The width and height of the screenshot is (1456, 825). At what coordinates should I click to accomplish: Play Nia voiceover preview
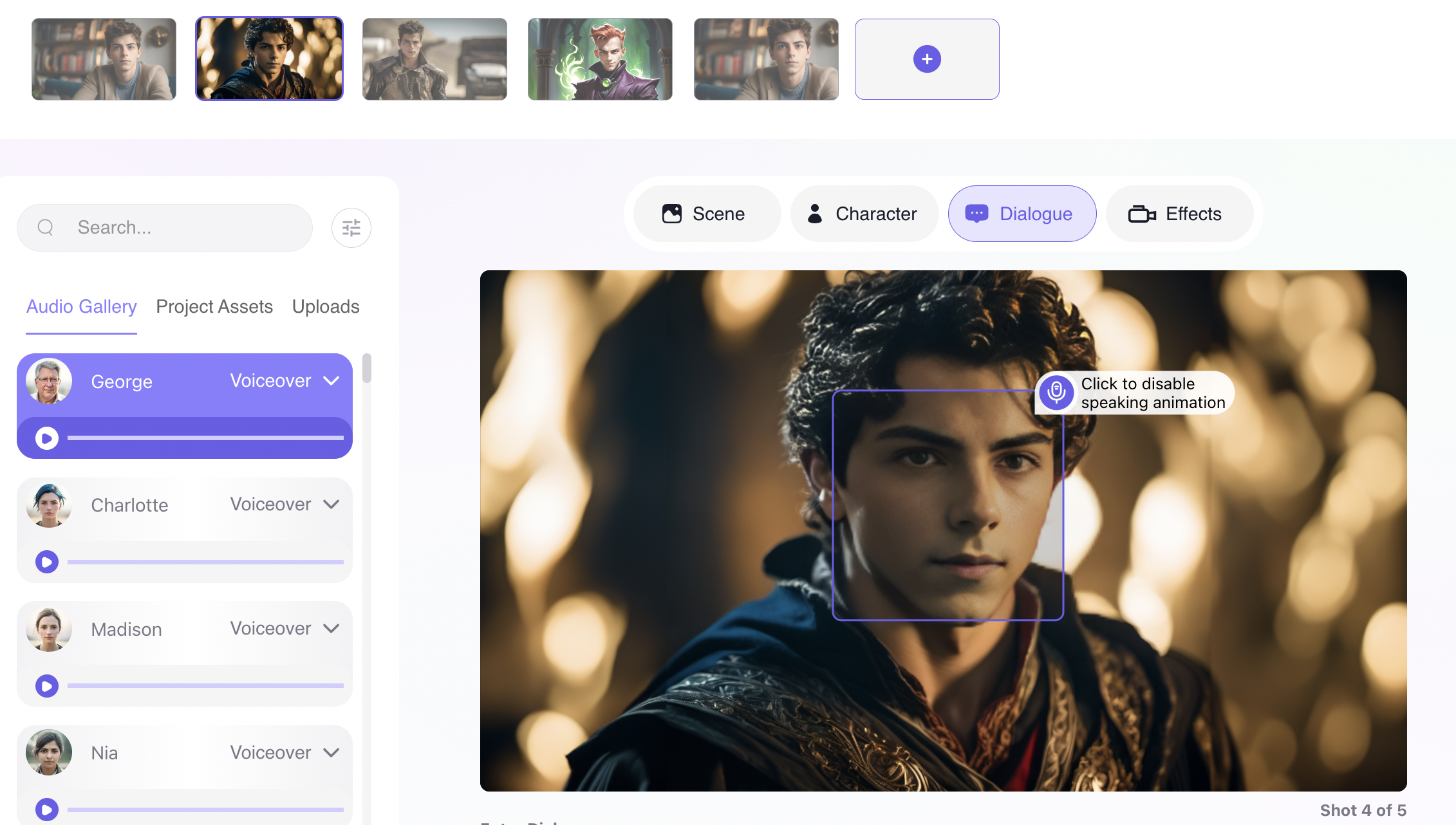coord(46,809)
